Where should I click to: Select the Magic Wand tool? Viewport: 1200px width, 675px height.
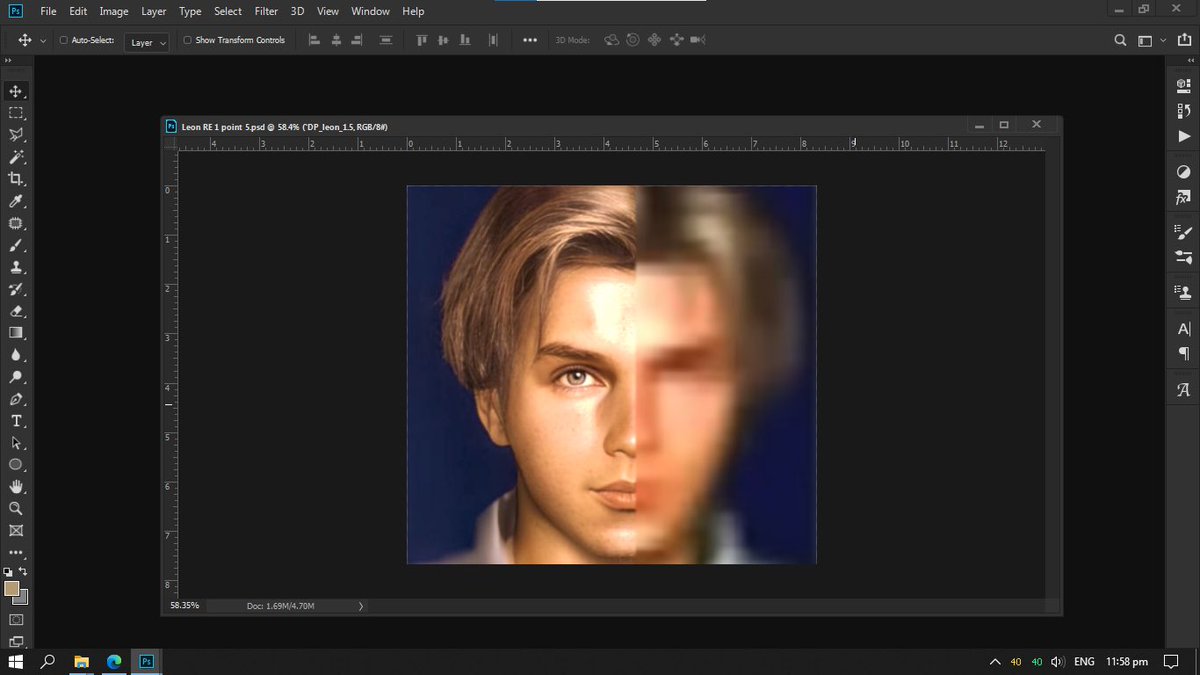click(16, 157)
